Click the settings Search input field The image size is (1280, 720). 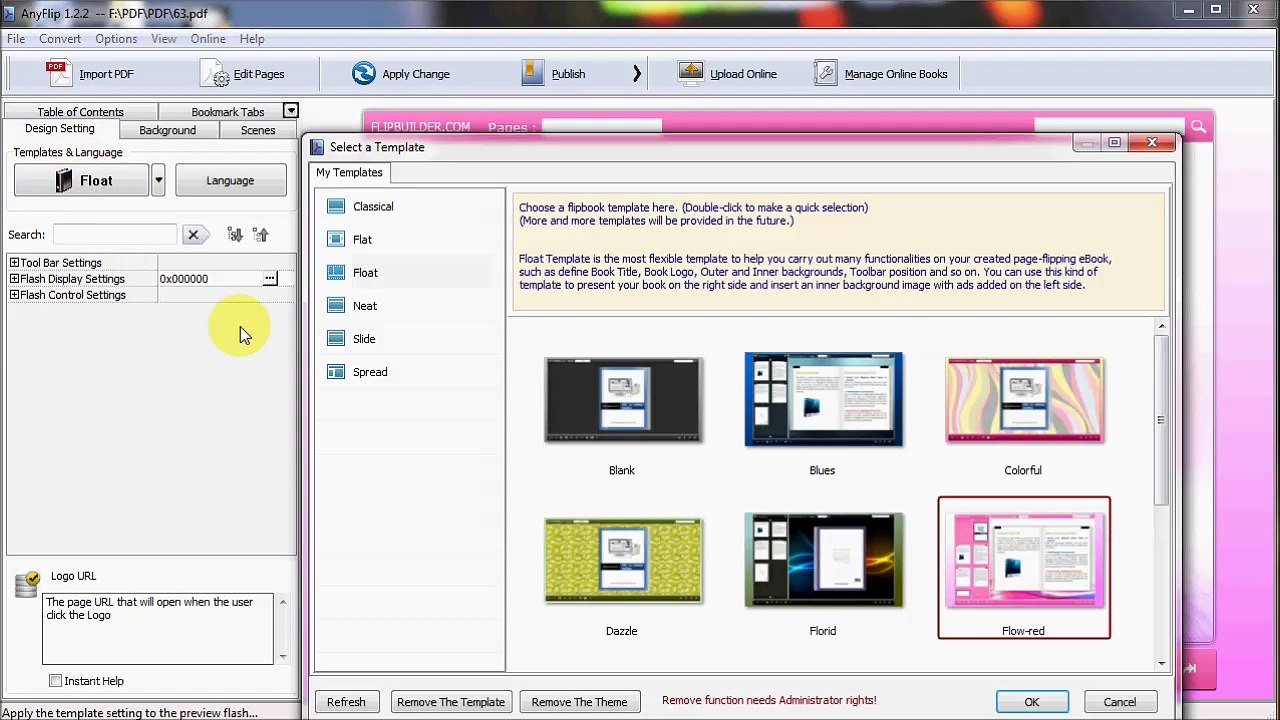tap(115, 235)
